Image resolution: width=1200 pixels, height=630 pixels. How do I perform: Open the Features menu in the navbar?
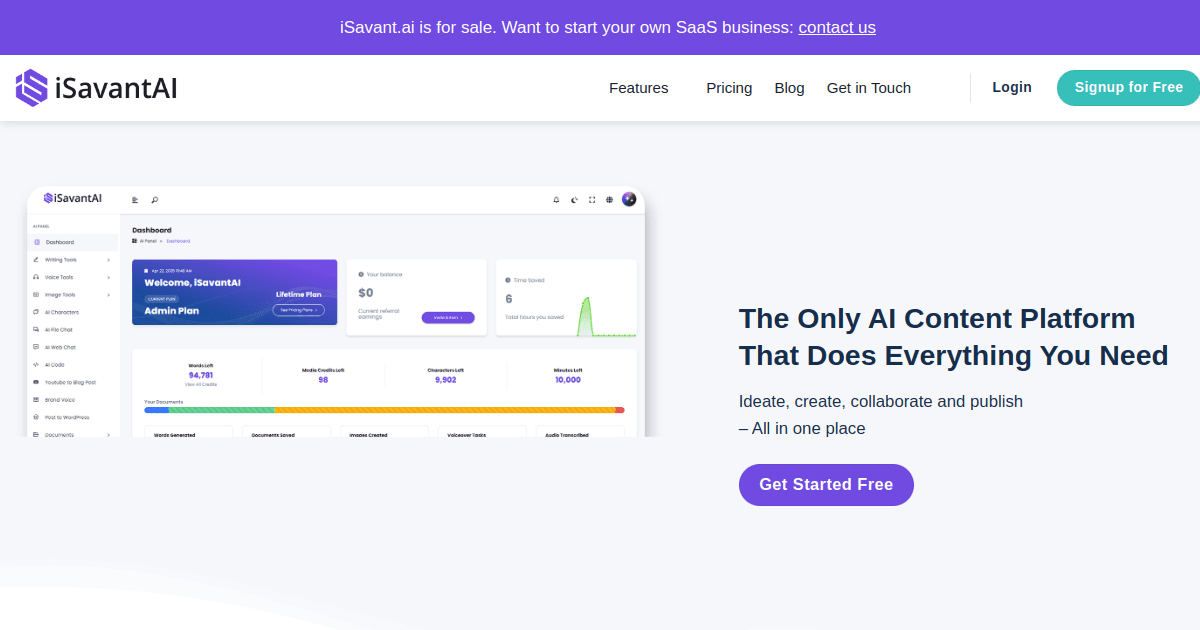click(638, 88)
